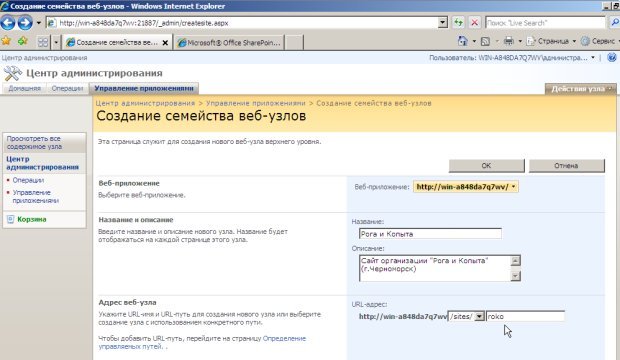620x360 pixels.
Task: Refresh the page with the green arrows icon
Action: 458,23
